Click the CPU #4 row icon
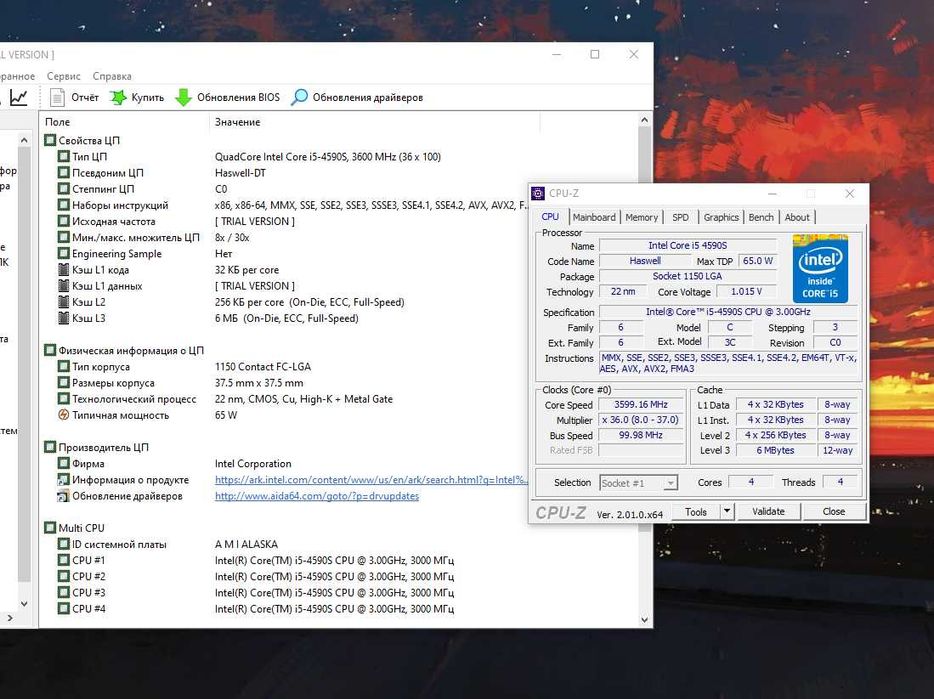Screen dimensions: 934x699 (x=64, y=608)
